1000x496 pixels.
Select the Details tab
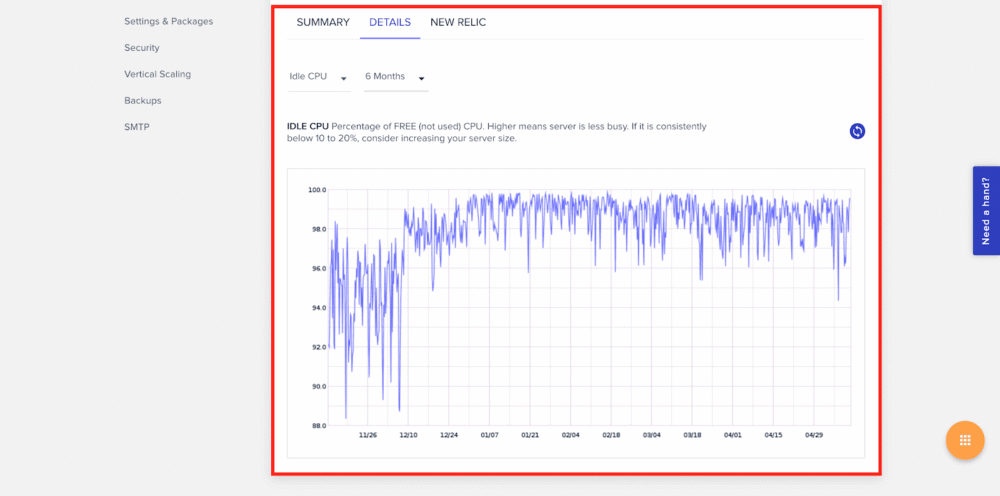[x=390, y=22]
